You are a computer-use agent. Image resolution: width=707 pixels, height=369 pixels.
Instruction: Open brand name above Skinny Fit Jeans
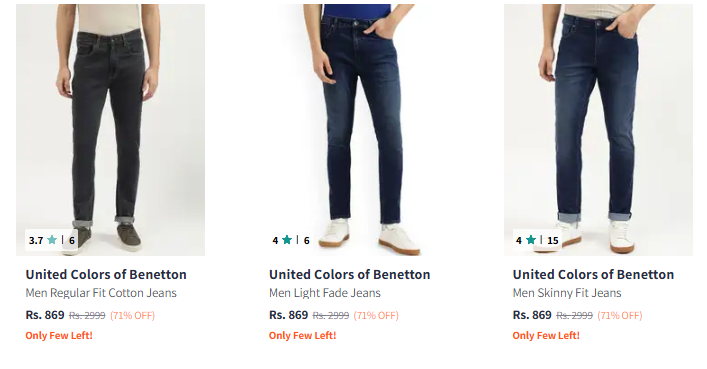(x=593, y=274)
